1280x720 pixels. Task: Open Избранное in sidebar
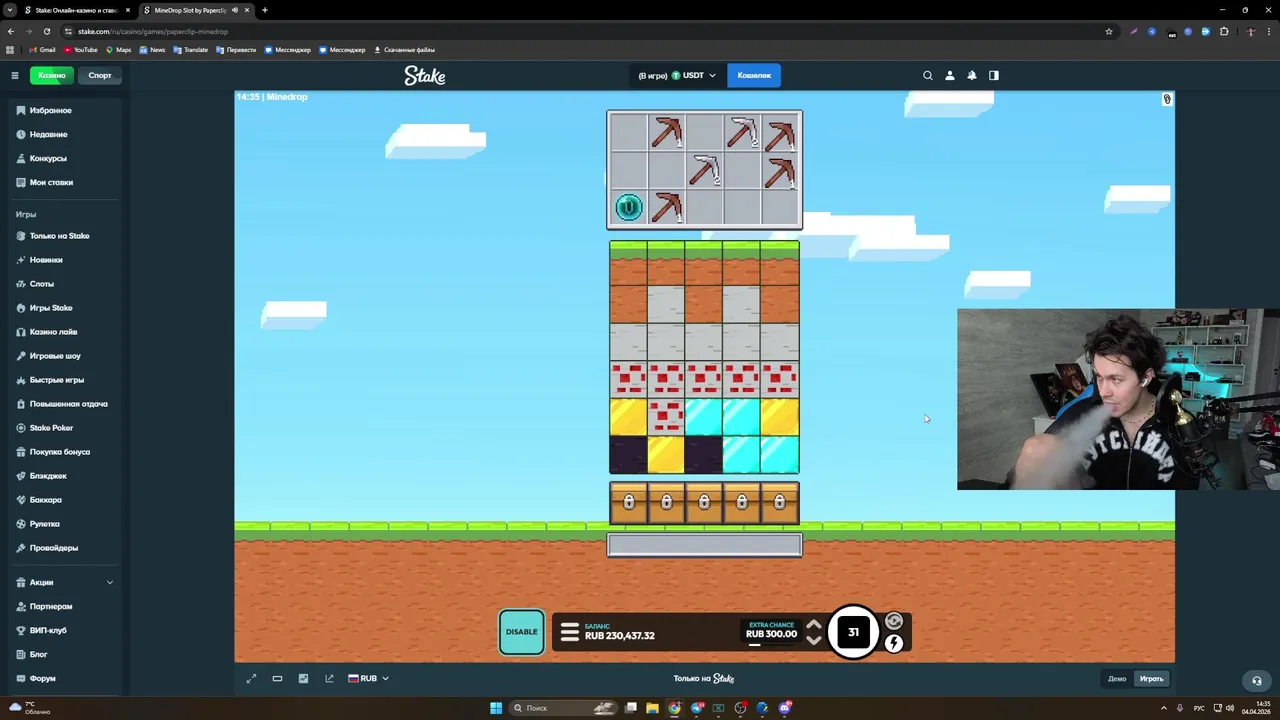(66, 110)
